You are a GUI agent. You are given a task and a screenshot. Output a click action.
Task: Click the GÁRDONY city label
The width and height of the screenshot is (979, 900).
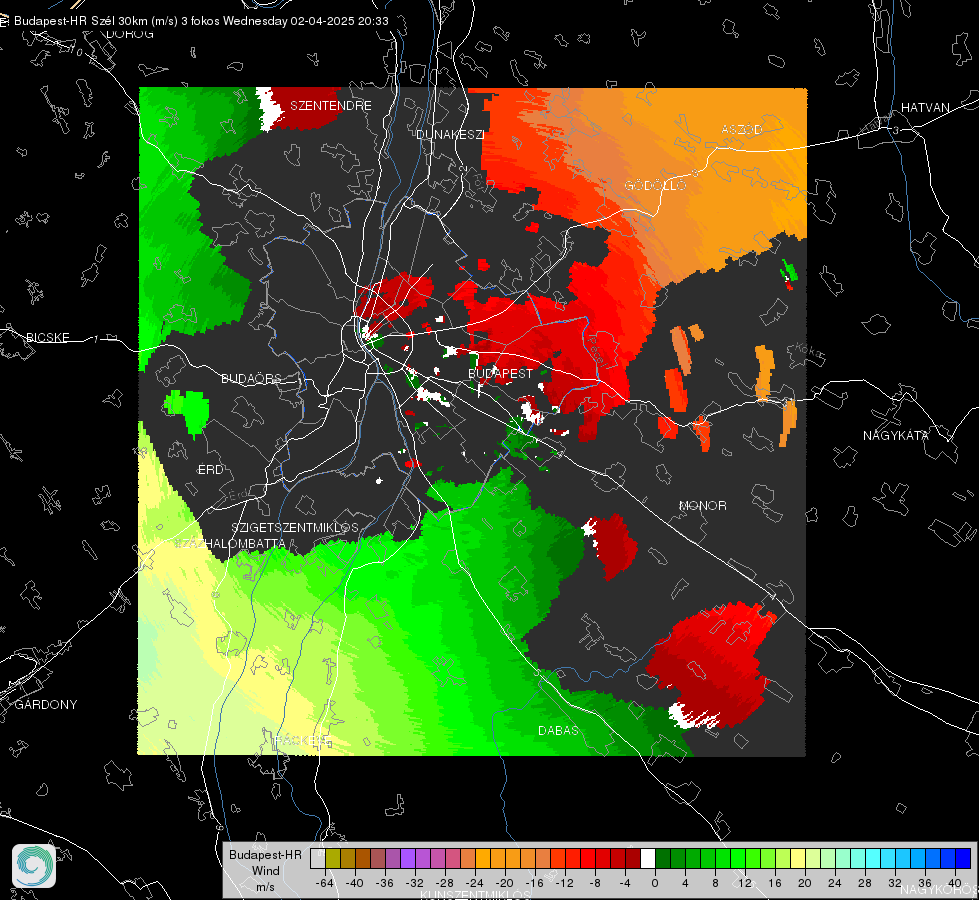pos(46,705)
